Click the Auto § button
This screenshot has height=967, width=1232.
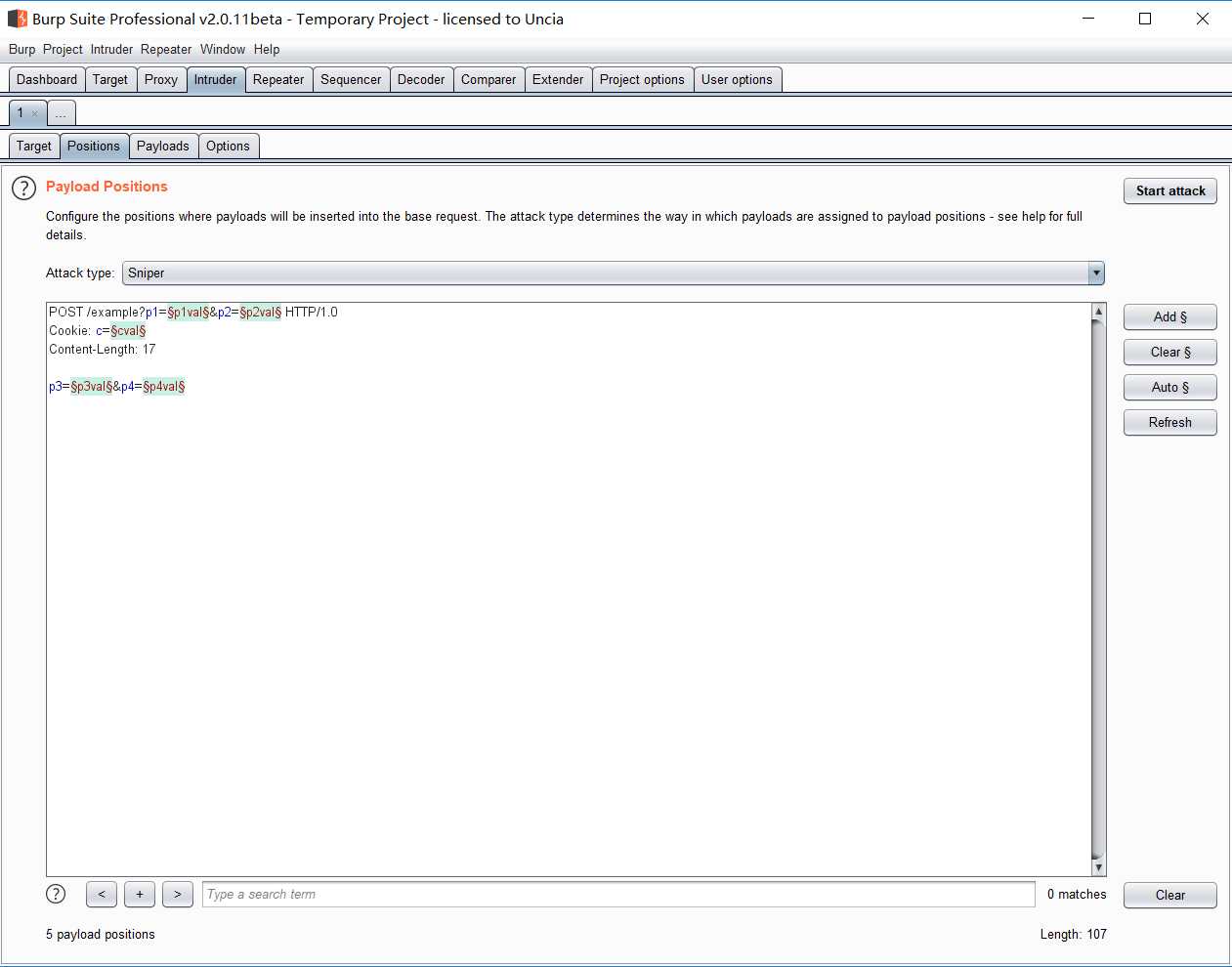pos(1170,388)
